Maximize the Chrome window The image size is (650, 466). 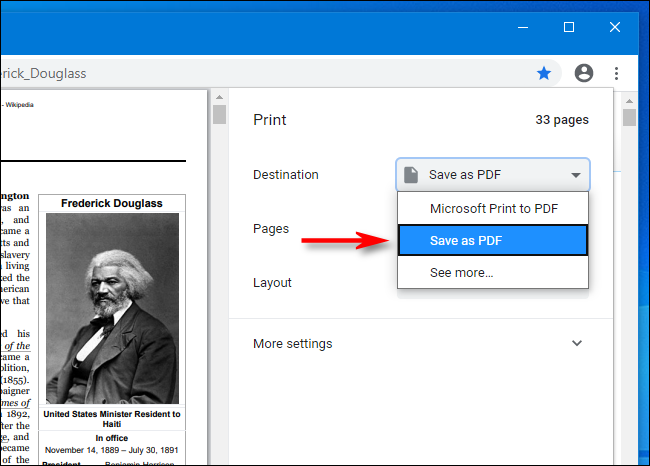(x=569, y=27)
